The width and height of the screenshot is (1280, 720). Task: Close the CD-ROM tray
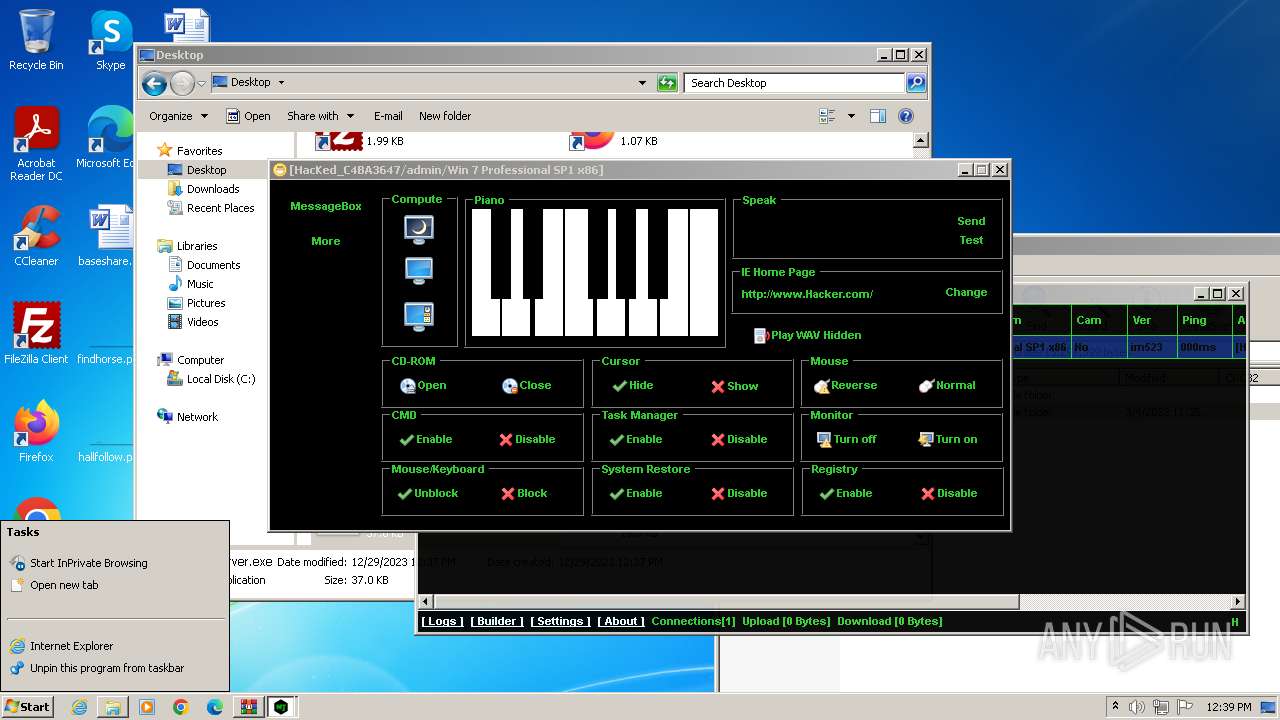coord(526,385)
